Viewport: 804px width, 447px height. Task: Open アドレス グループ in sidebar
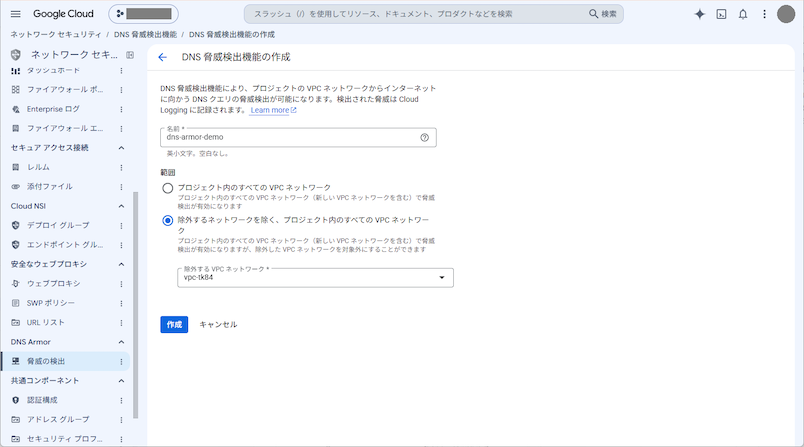[58, 420]
